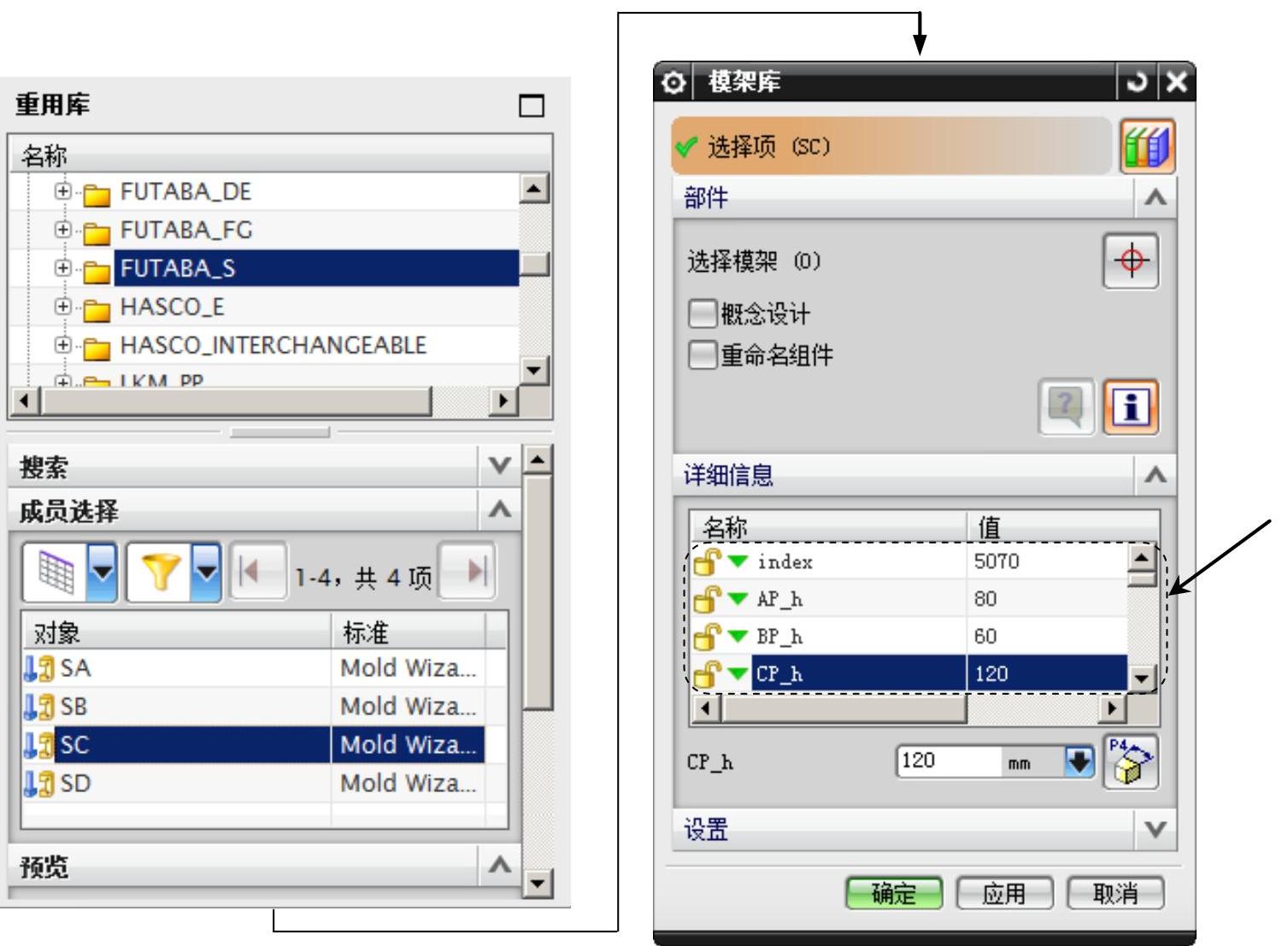Click the P4 parameter cube icon beside CP_h
Image resolution: width=1288 pixels, height=946 pixels.
[1131, 761]
